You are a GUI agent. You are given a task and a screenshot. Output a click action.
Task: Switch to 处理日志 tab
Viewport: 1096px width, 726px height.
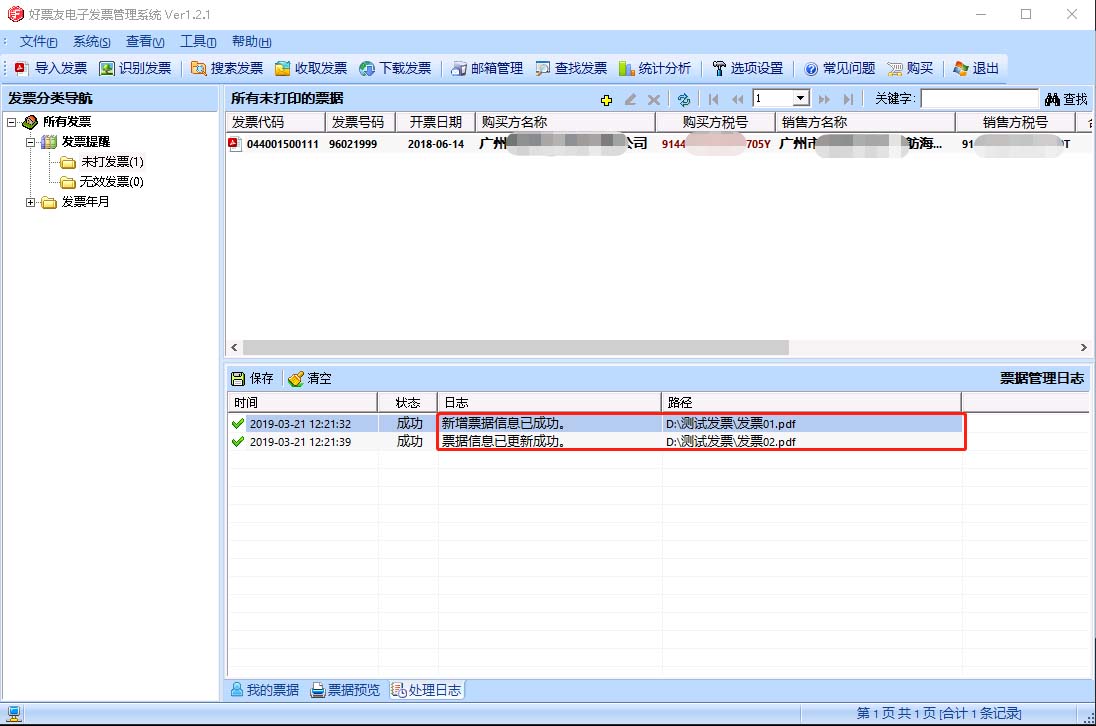(426, 690)
